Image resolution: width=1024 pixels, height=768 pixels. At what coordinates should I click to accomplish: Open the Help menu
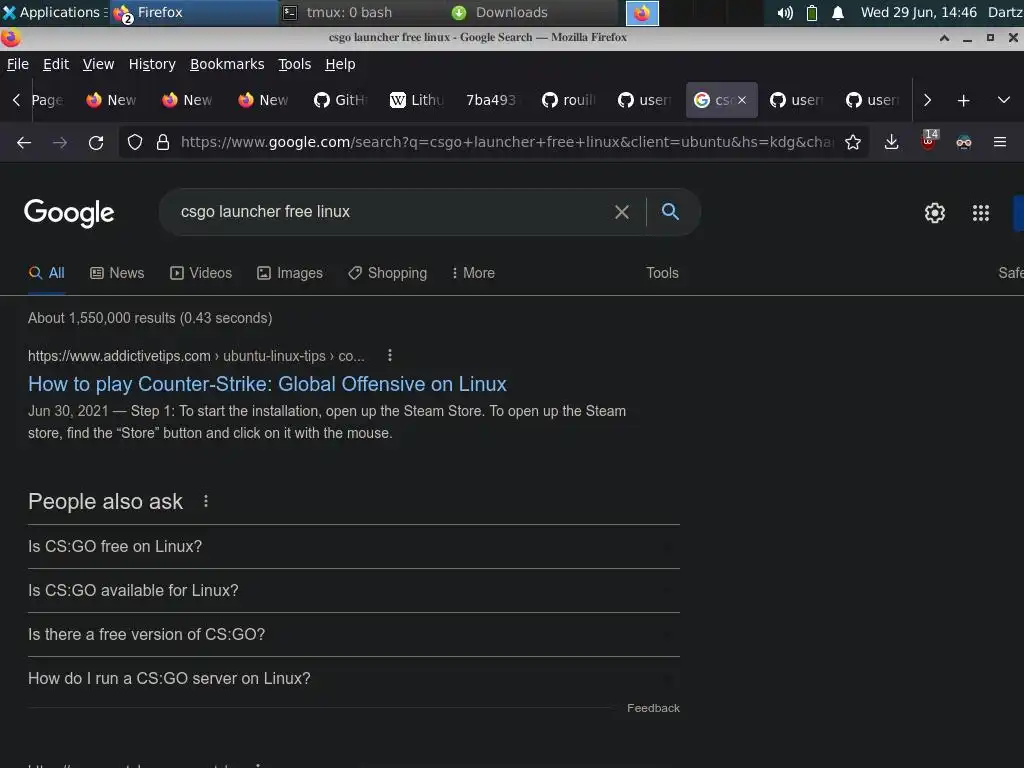click(x=340, y=64)
